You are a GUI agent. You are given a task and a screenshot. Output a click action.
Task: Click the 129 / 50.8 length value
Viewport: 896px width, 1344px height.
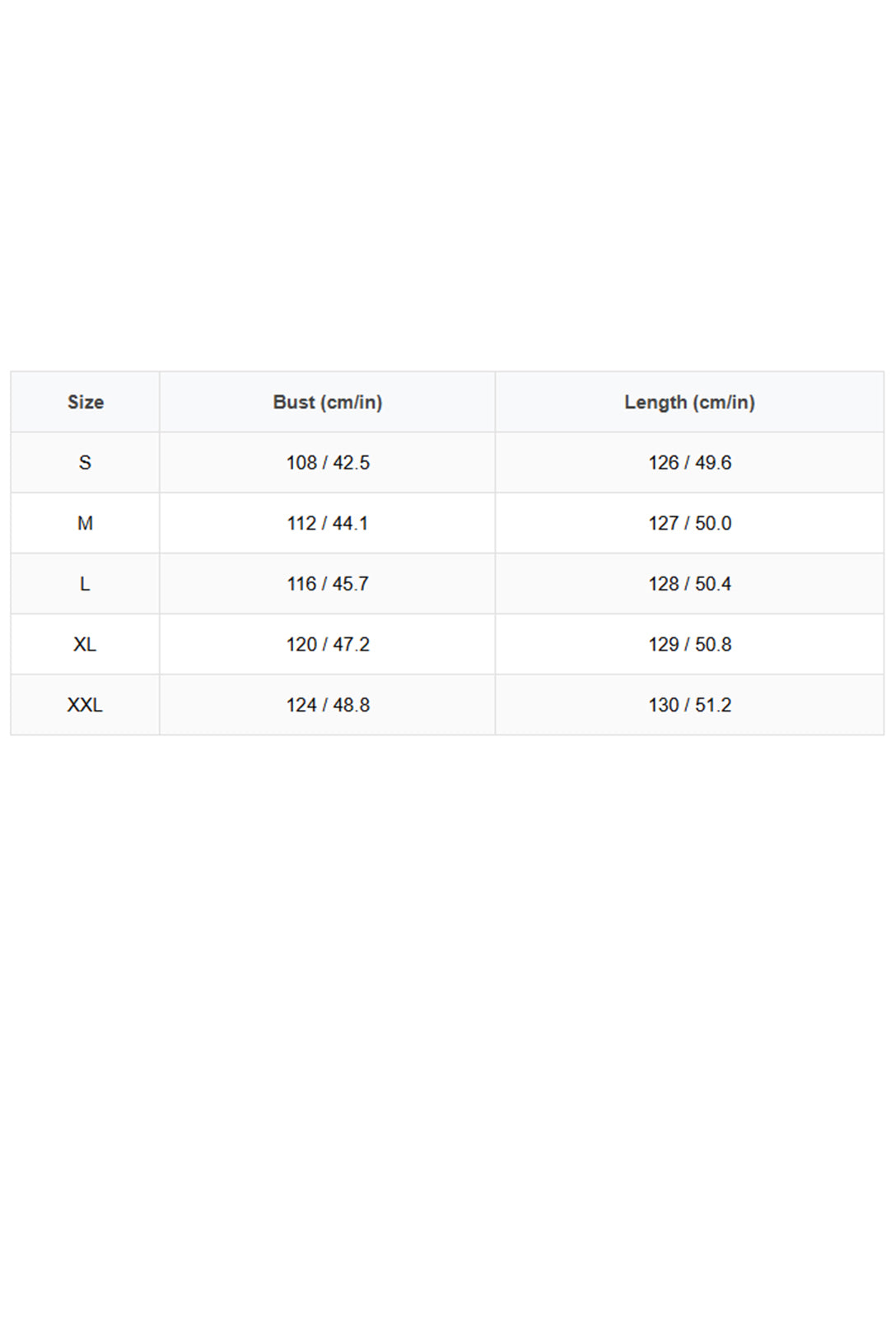coord(689,644)
